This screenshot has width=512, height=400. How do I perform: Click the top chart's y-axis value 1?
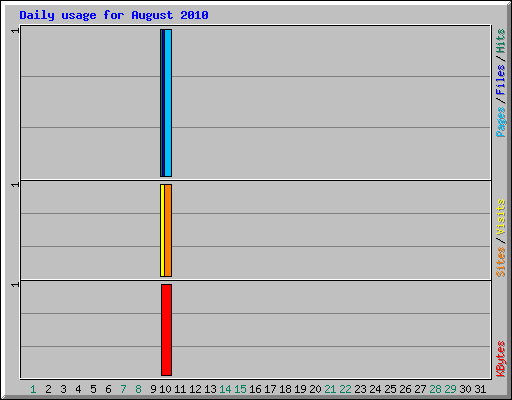pyautogui.click(x=15, y=31)
